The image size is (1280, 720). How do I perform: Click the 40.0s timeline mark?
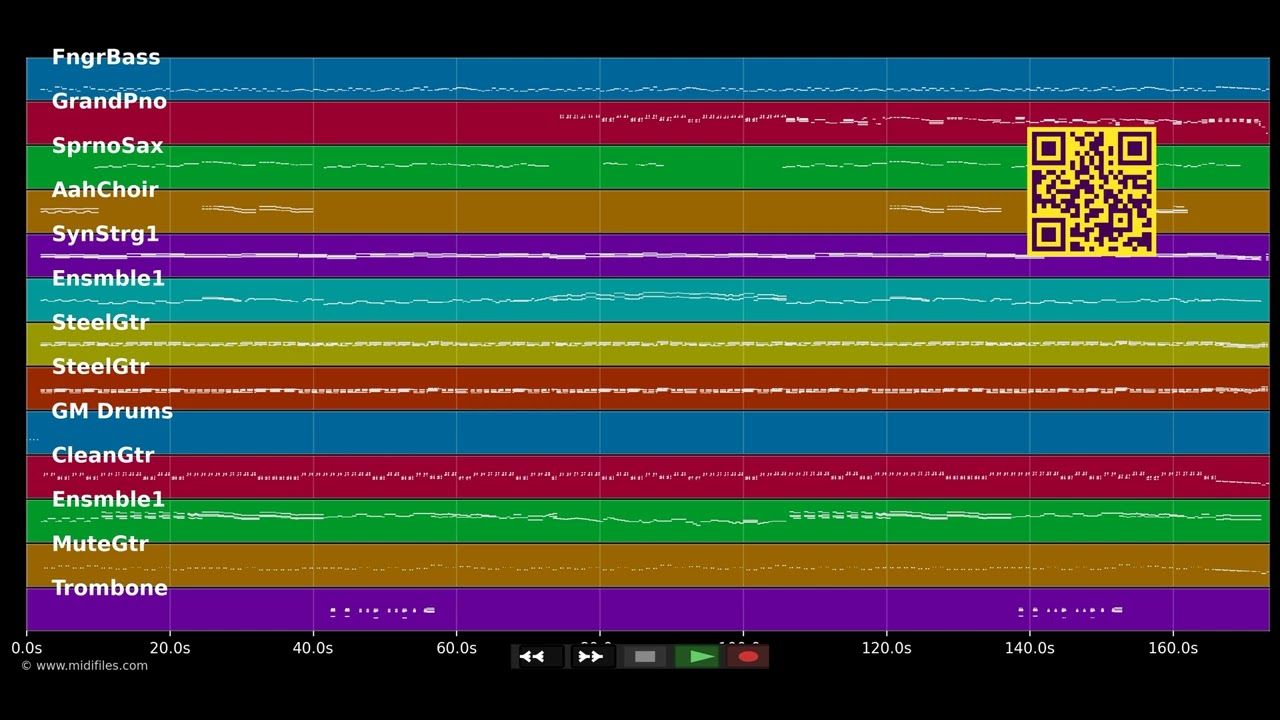(313, 648)
